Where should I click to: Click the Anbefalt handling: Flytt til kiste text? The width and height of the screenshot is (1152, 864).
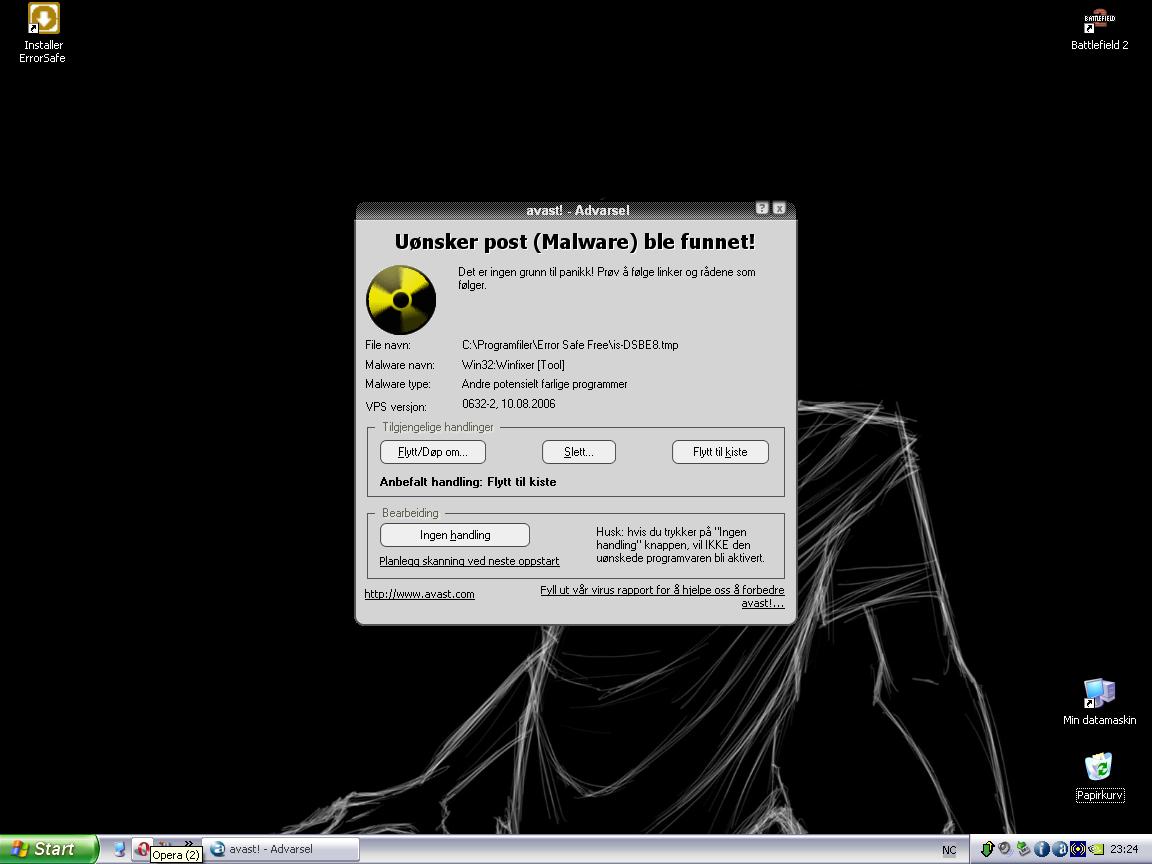point(468,482)
